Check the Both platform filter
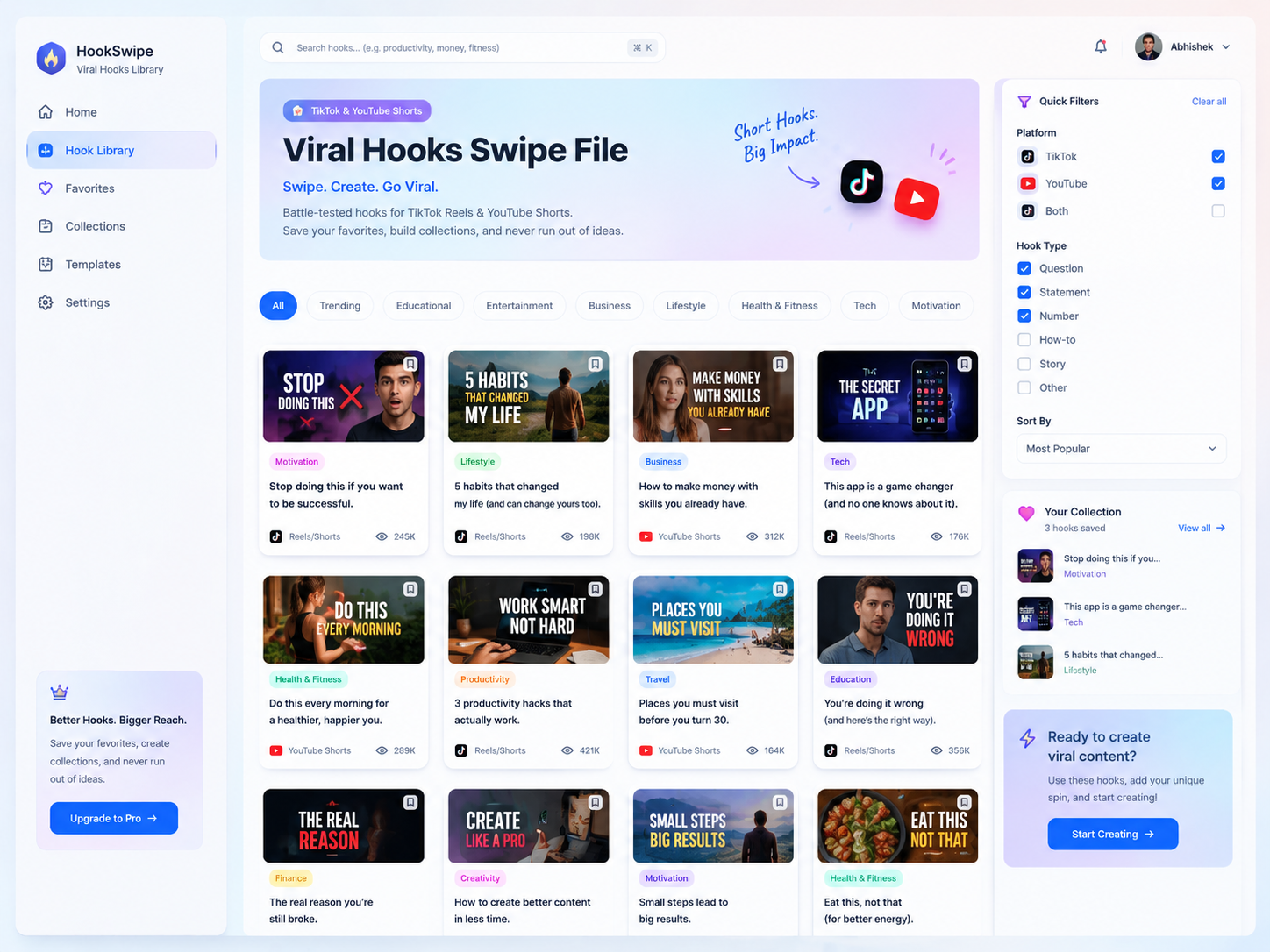 click(1218, 210)
